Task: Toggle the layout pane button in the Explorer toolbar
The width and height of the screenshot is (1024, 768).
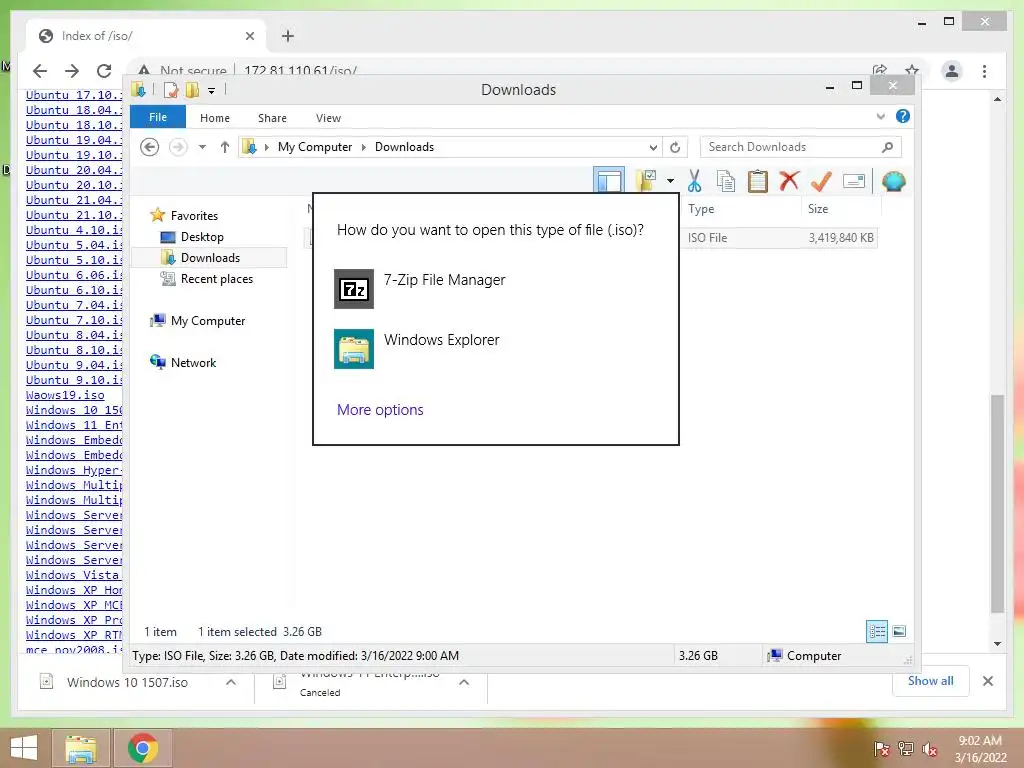Action: coord(609,180)
